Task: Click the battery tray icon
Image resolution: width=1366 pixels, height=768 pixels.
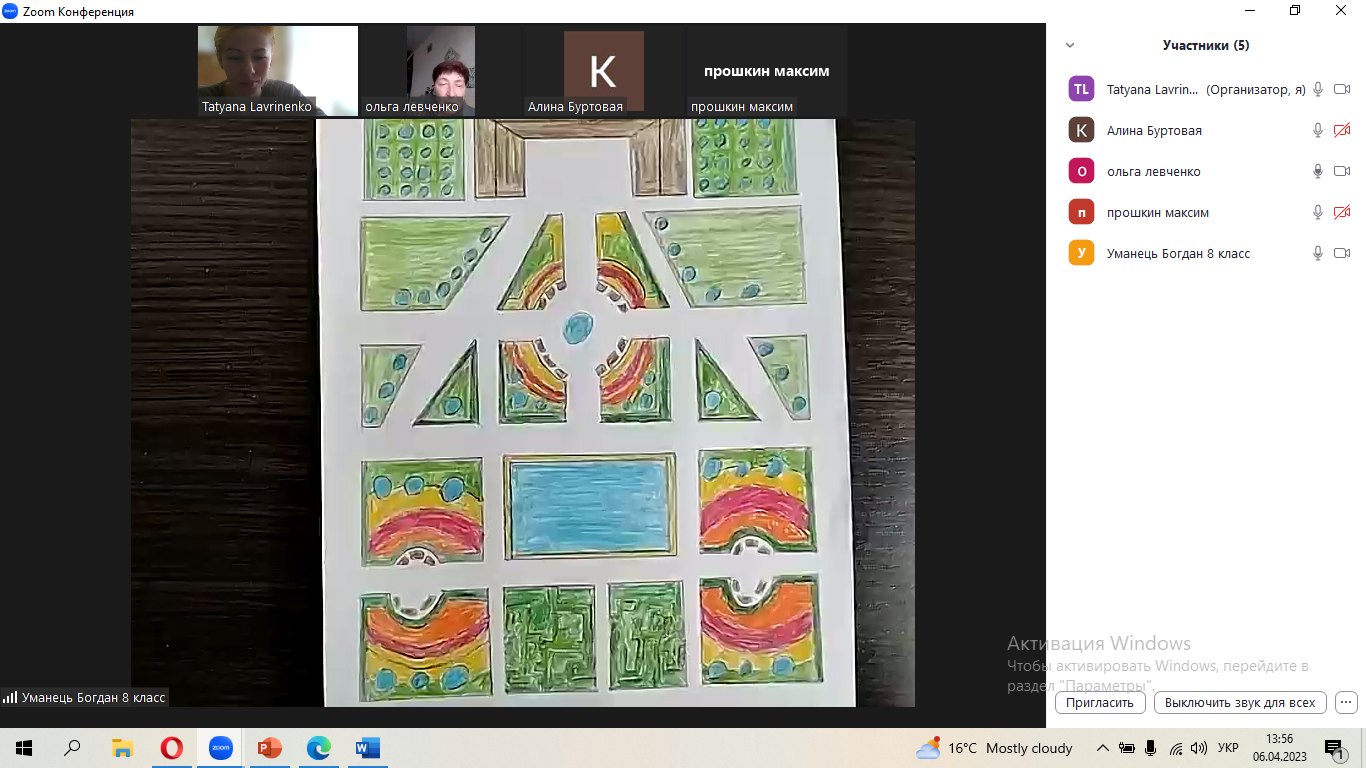Action: [1127, 748]
